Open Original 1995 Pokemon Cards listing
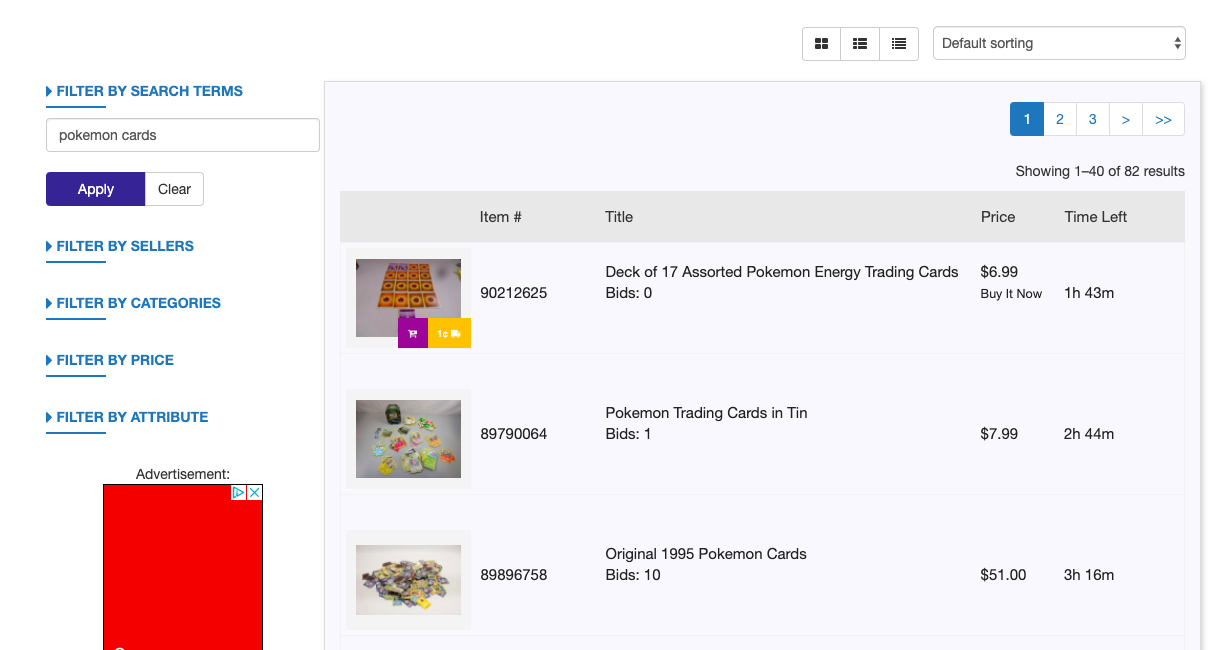This screenshot has width=1229, height=650. (x=706, y=554)
